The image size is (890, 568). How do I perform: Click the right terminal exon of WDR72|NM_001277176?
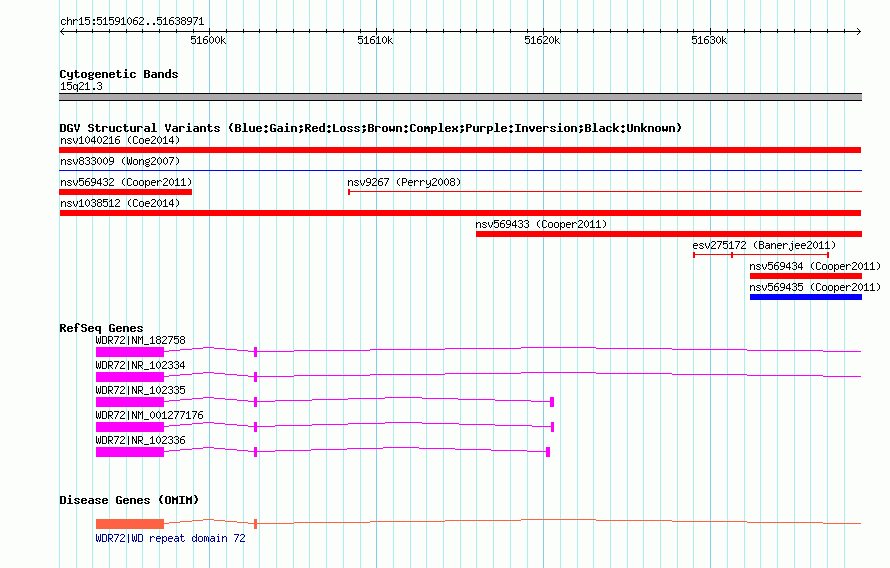pos(552,427)
